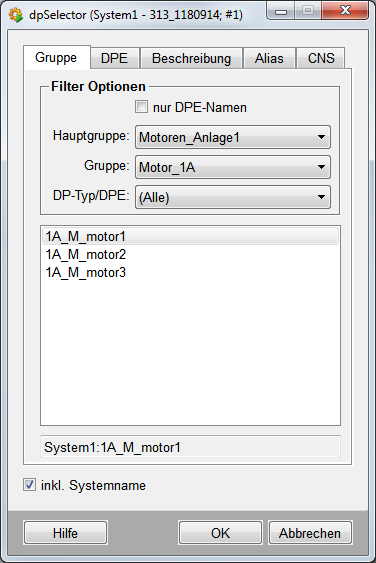Click the Abbrechen button
This screenshot has width=376, height=563.
[x=310, y=533]
